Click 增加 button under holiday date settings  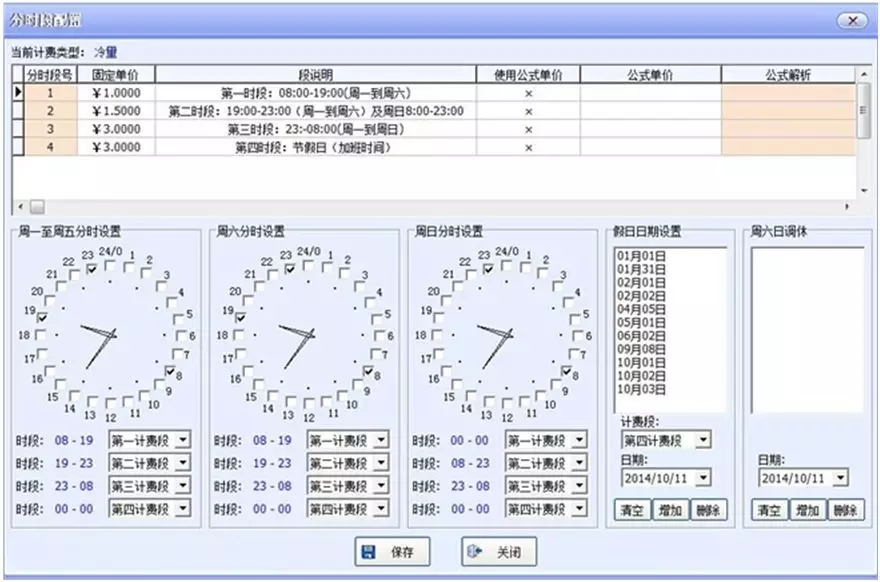(670, 511)
